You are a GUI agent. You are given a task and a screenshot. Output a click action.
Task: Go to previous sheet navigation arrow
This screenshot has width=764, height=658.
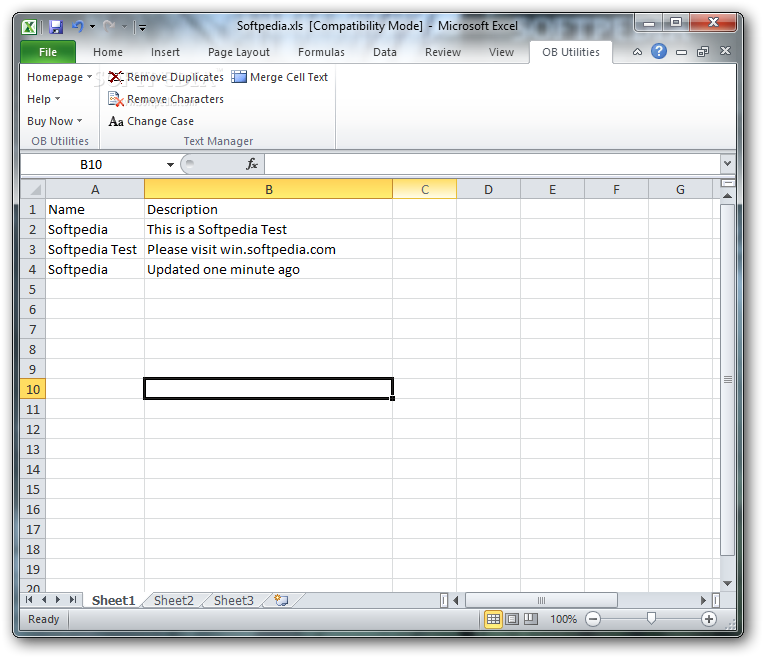[x=44, y=600]
